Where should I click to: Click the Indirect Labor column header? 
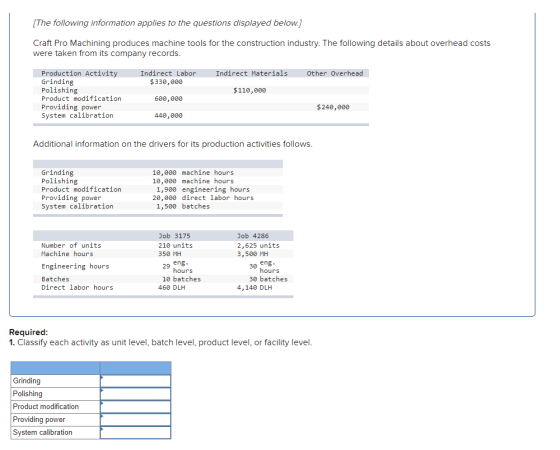[x=168, y=73]
